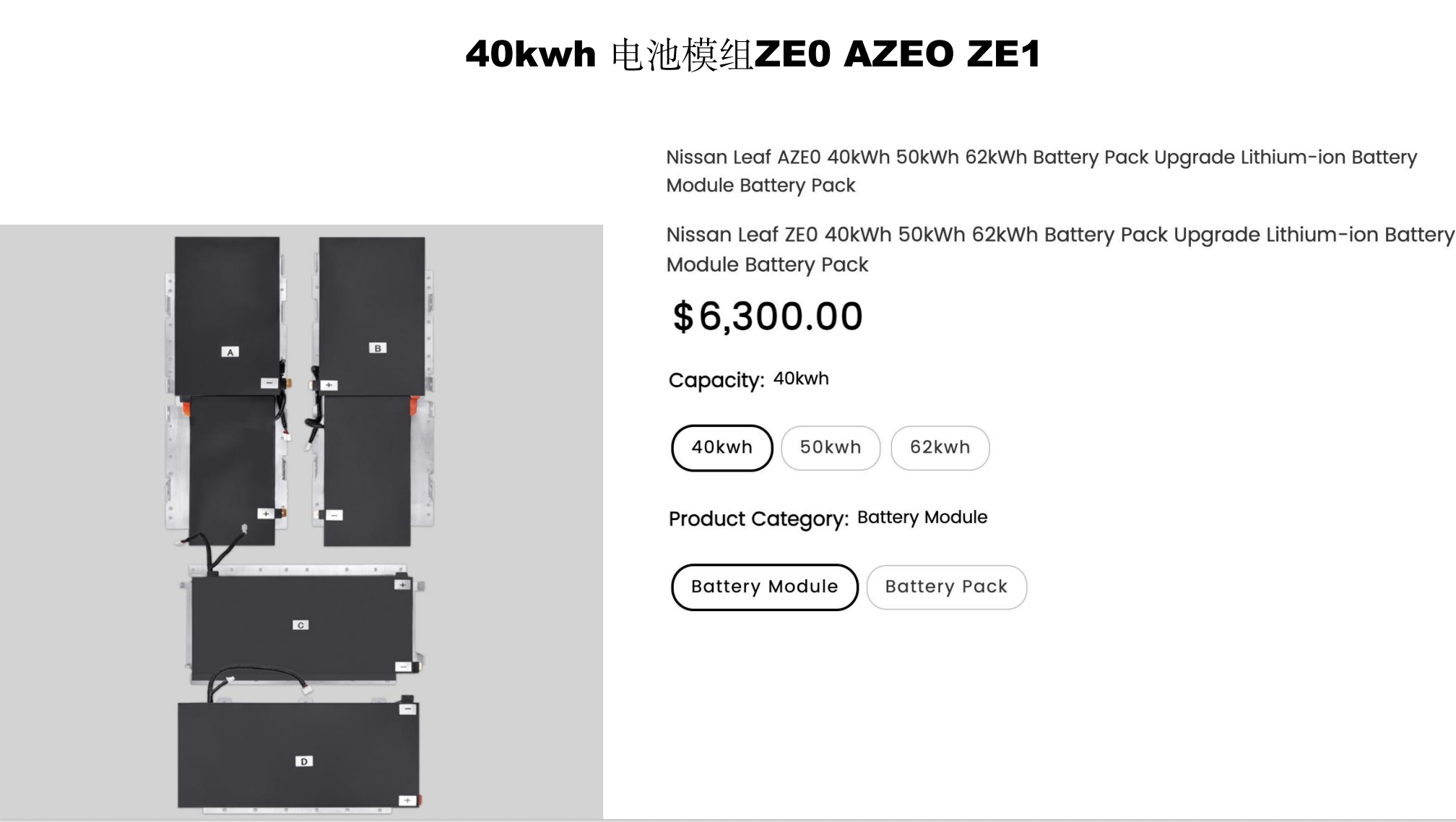Open the Nissan Leaf AZE0 product title
This screenshot has height=822, width=1456.
[1041, 171]
